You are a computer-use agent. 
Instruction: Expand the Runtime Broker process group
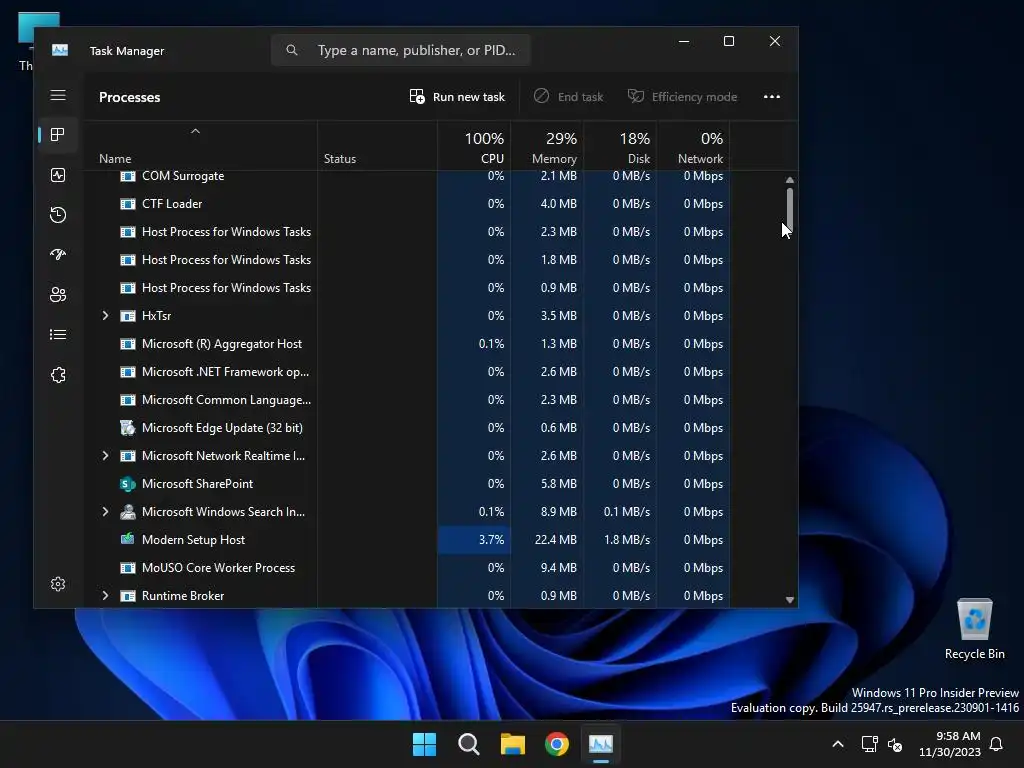[105, 596]
